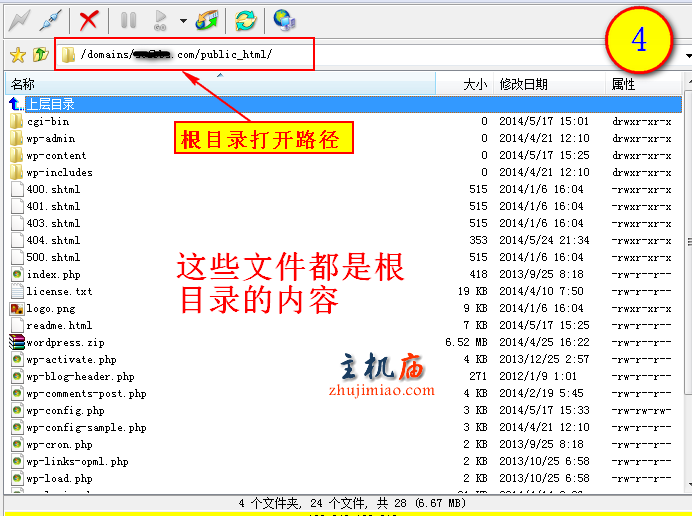The width and height of the screenshot is (692, 516).
Task: Select file readme.html
Action: click(59, 325)
